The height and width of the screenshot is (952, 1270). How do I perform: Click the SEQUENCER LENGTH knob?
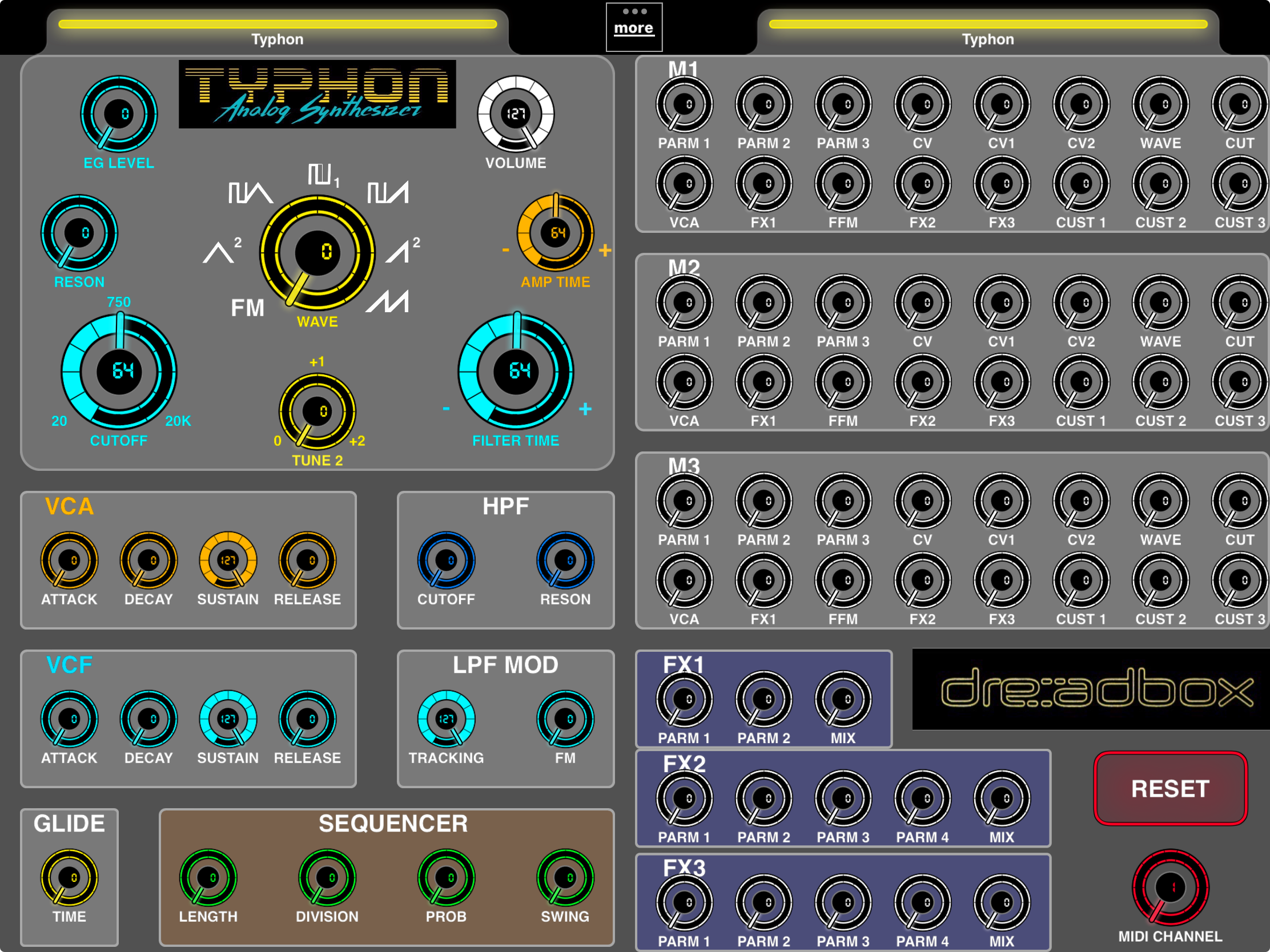click(x=208, y=877)
